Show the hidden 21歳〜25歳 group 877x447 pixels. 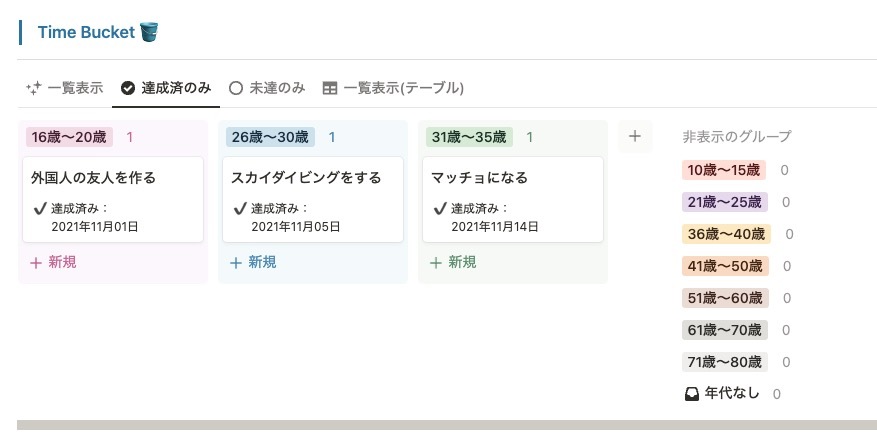pyautogui.click(x=724, y=202)
